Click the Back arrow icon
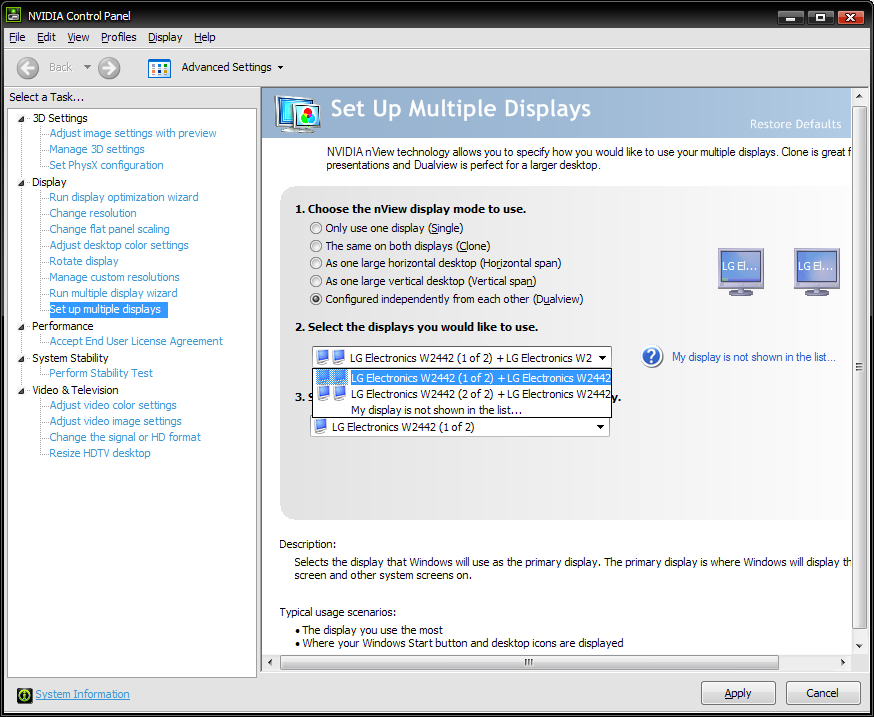Viewport: 874px width, 717px height. pos(28,68)
